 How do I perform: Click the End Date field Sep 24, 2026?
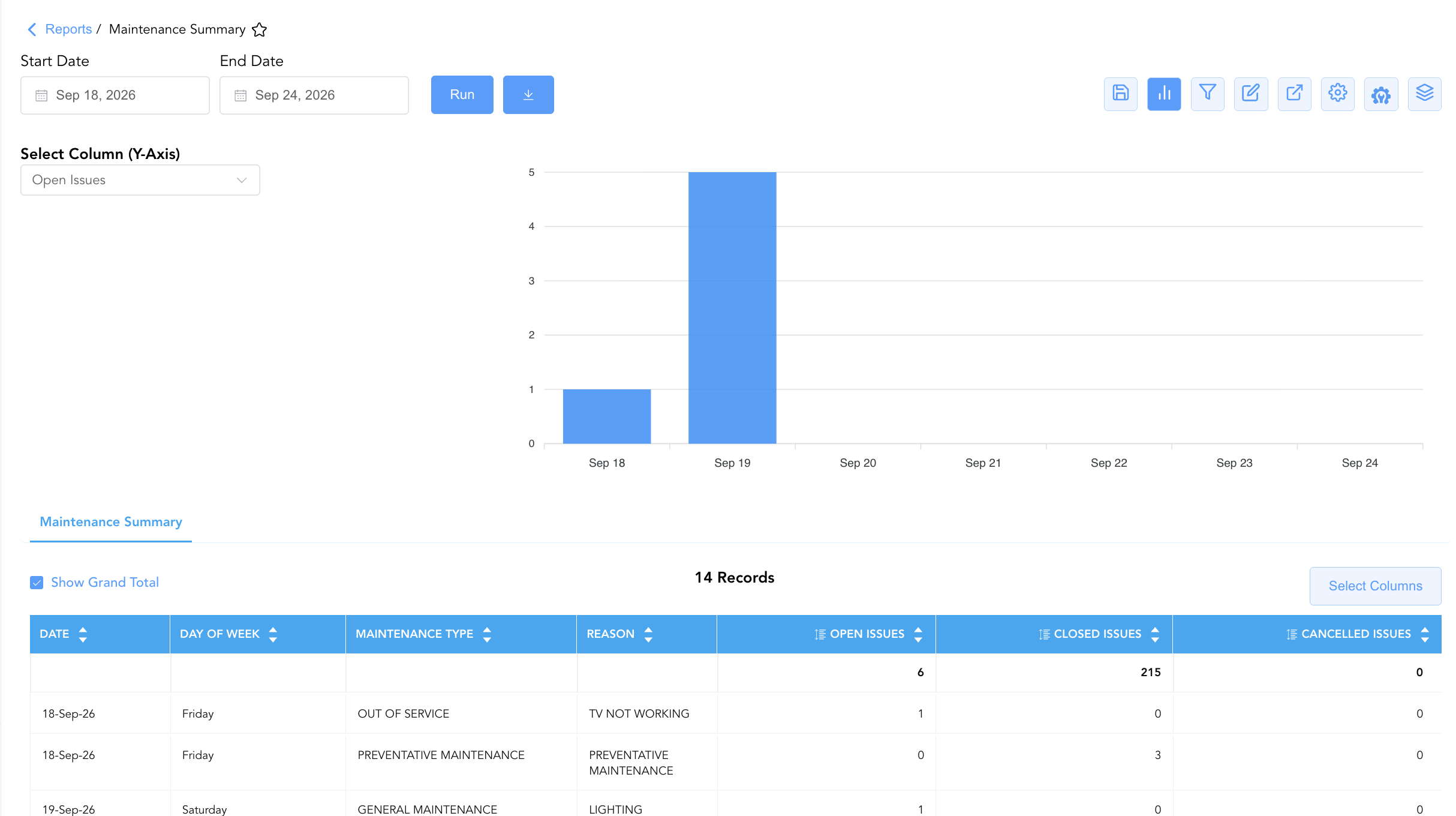[314, 95]
